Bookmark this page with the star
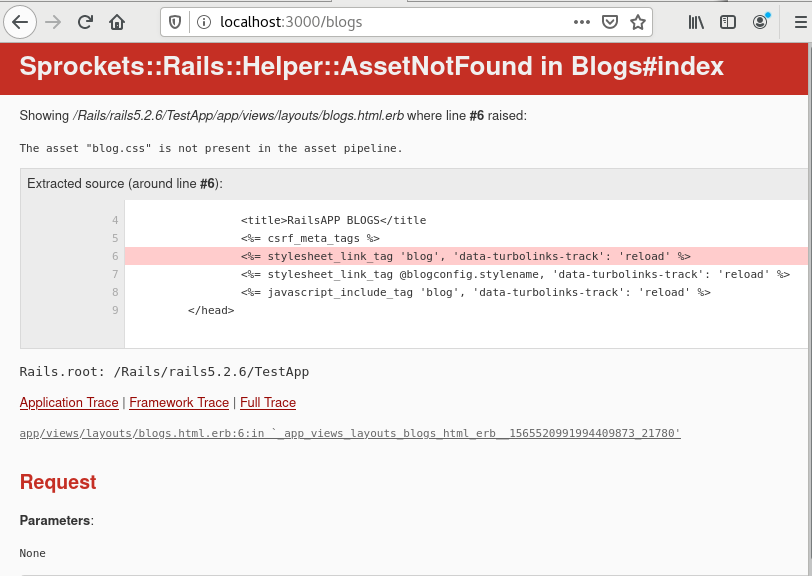This screenshot has height=576, width=812. click(x=638, y=22)
